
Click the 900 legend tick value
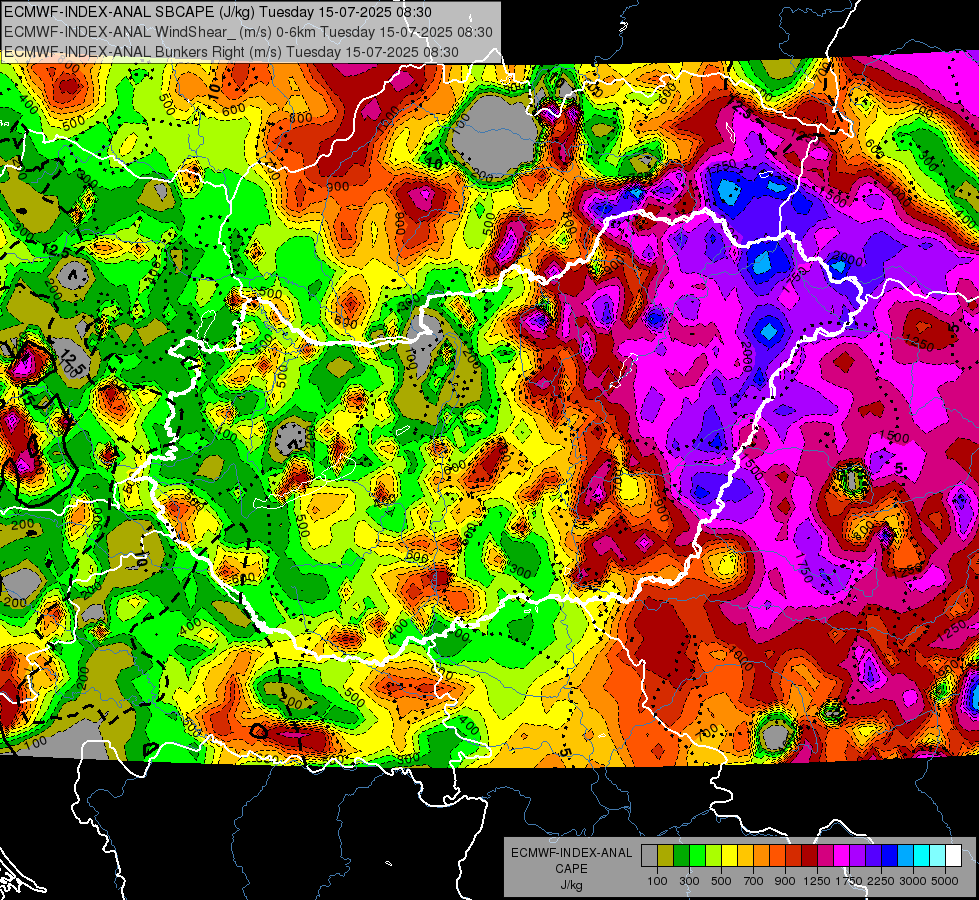(x=785, y=881)
